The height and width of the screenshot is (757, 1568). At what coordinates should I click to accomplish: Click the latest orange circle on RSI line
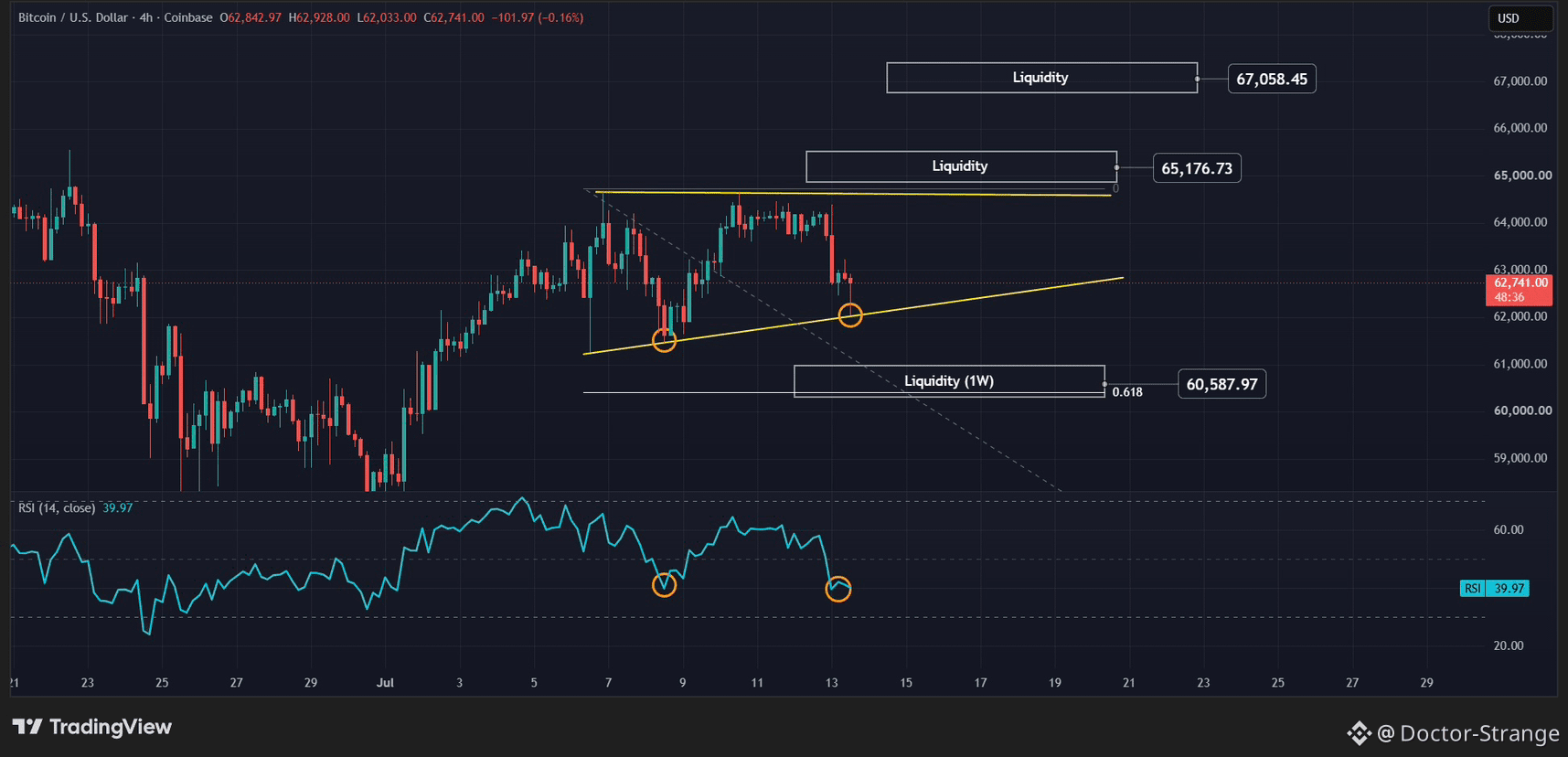point(838,589)
